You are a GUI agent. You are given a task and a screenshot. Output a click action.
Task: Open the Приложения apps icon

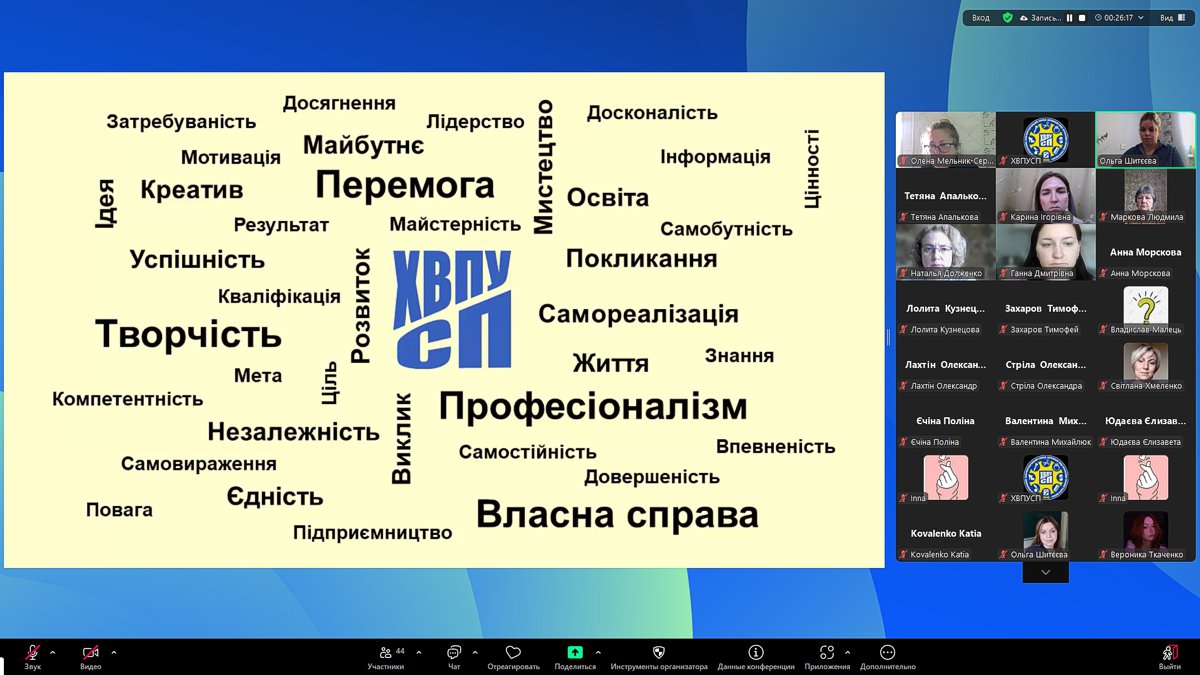(827, 652)
